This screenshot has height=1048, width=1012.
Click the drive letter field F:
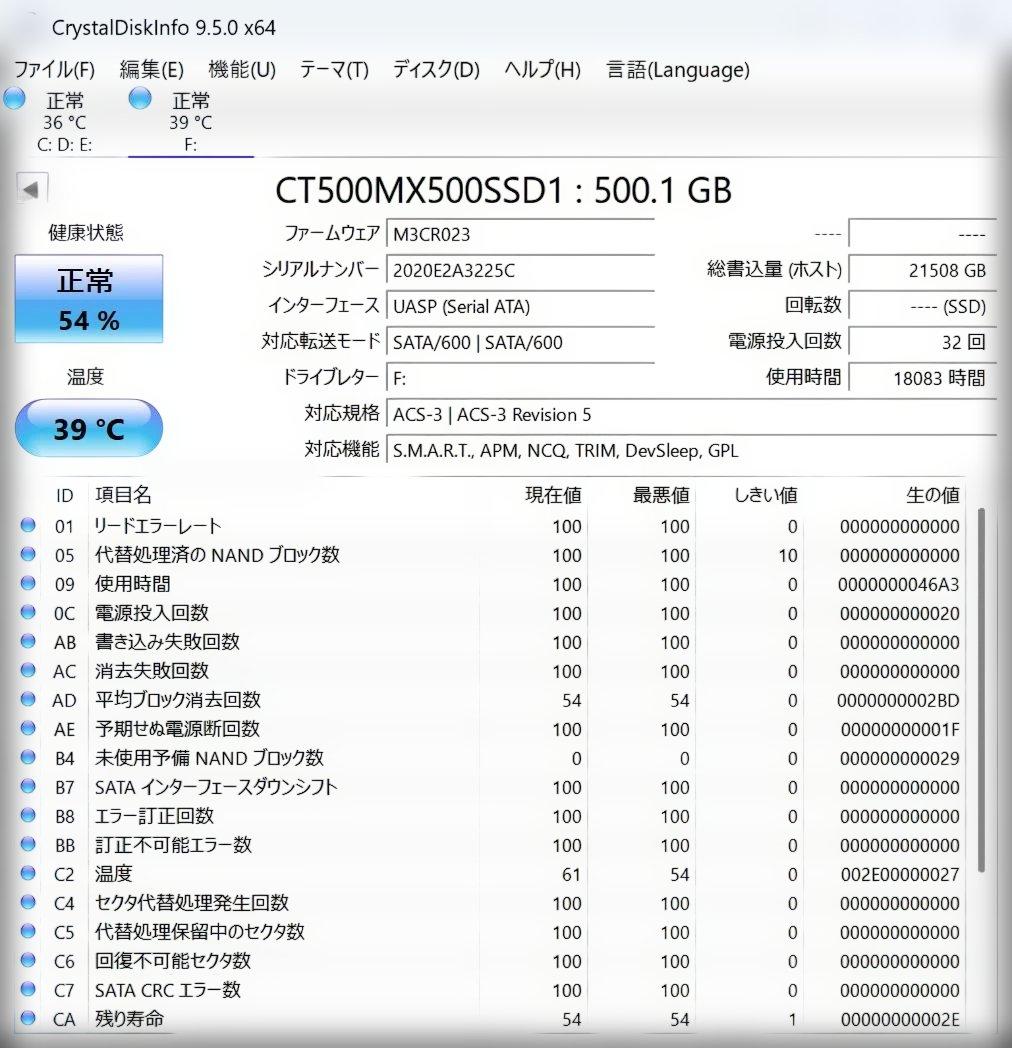coord(520,379)
